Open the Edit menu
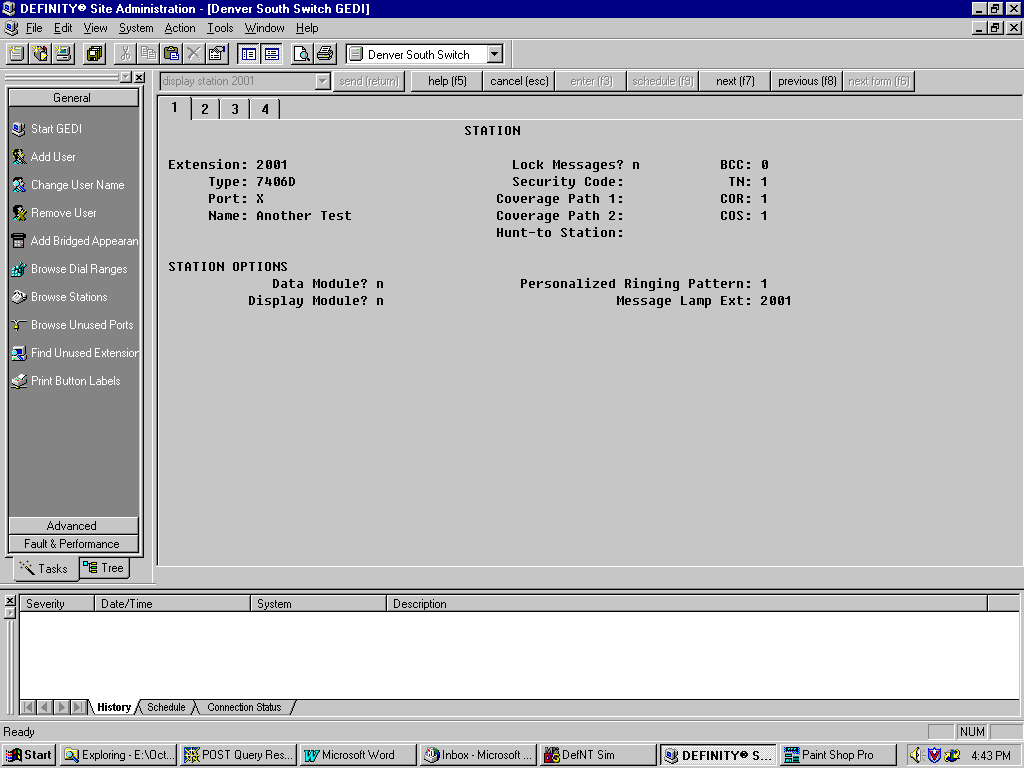1024x768 pixels. click(x=63, y=28)
